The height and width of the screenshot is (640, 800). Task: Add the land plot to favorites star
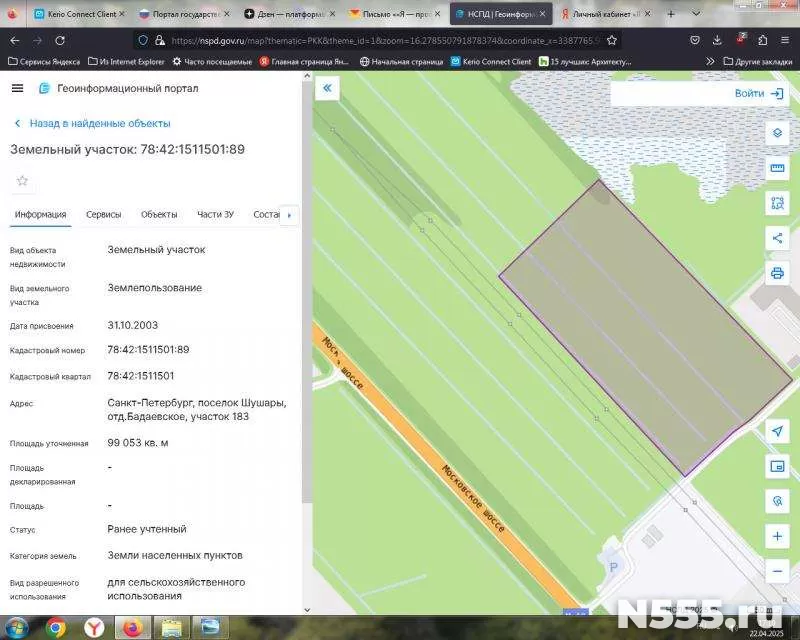(x=22, y=181)
